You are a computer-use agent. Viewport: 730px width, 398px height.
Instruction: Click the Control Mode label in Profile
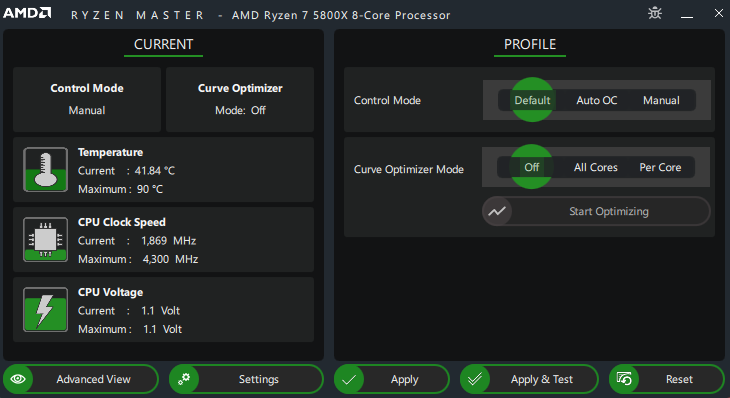coord(387,101)
